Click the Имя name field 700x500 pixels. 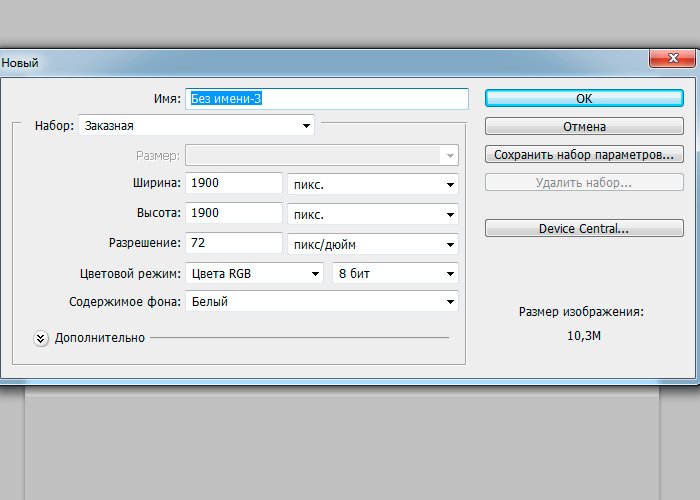tap(327, 99)
